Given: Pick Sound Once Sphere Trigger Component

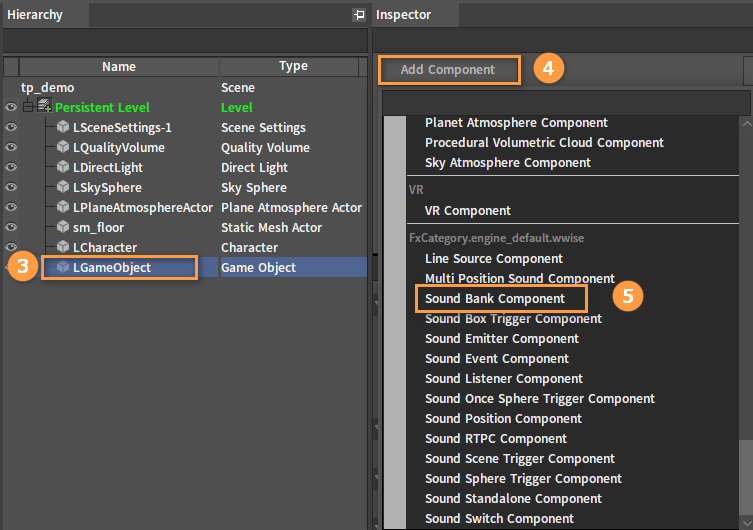Looking at the screenshot, I should coord(539,399).
